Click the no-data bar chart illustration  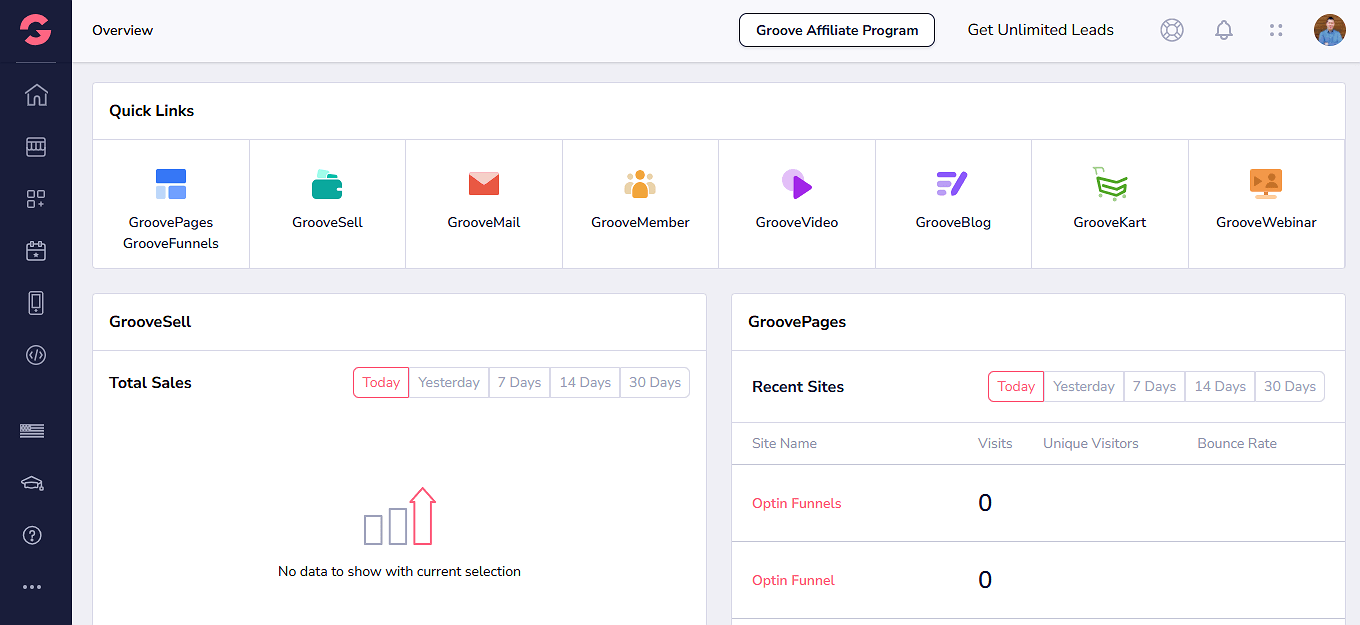pyautogui.click(x=400, y=516)
